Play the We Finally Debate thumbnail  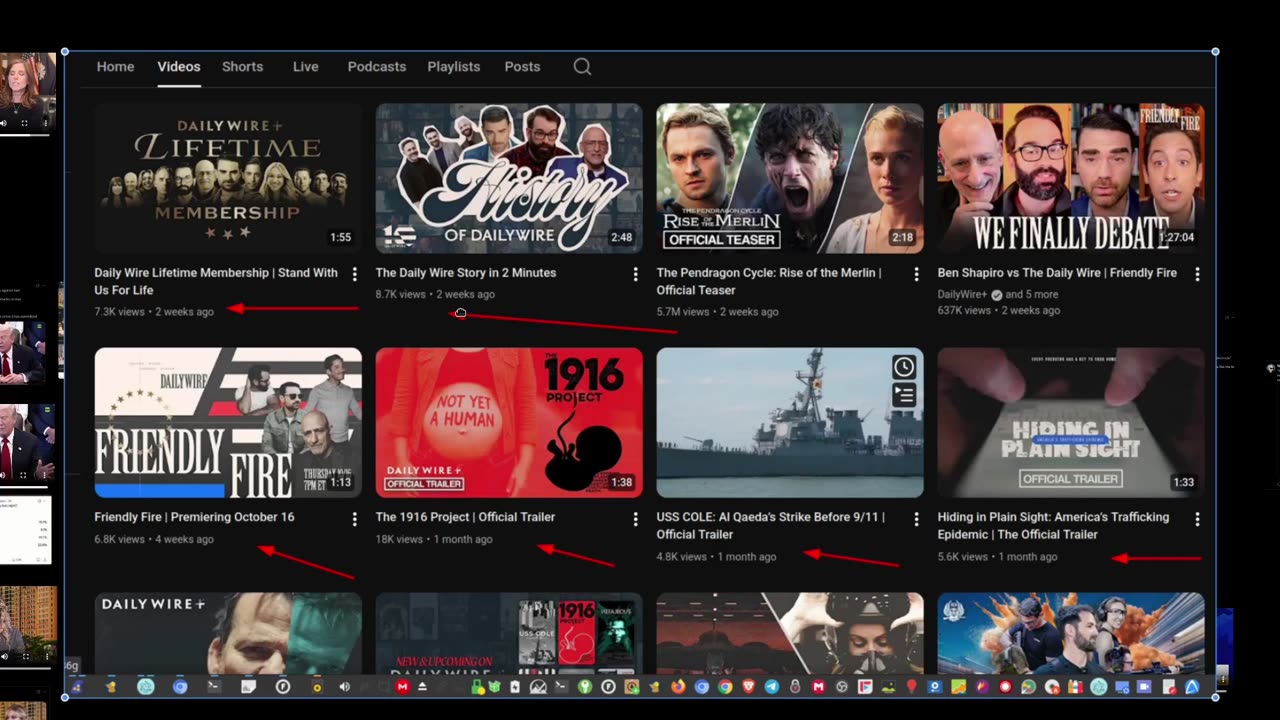(x=1071, y=178)
